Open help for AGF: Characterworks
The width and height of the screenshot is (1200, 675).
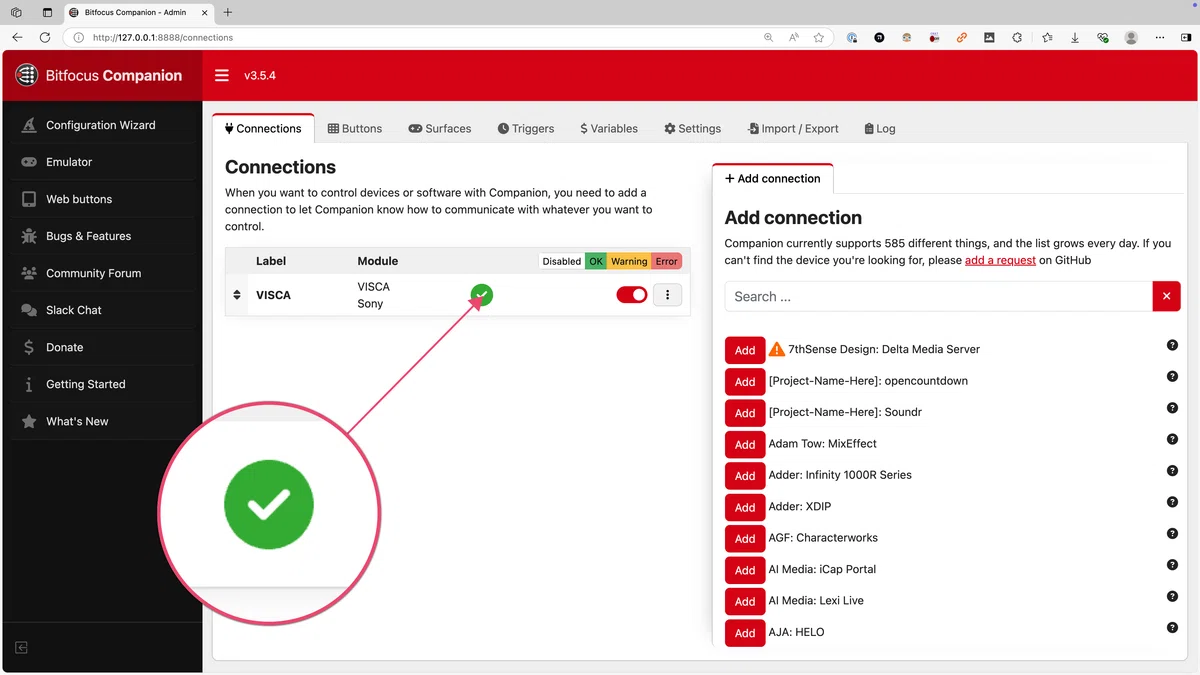pyautogui.click(x=1172, y=534)
